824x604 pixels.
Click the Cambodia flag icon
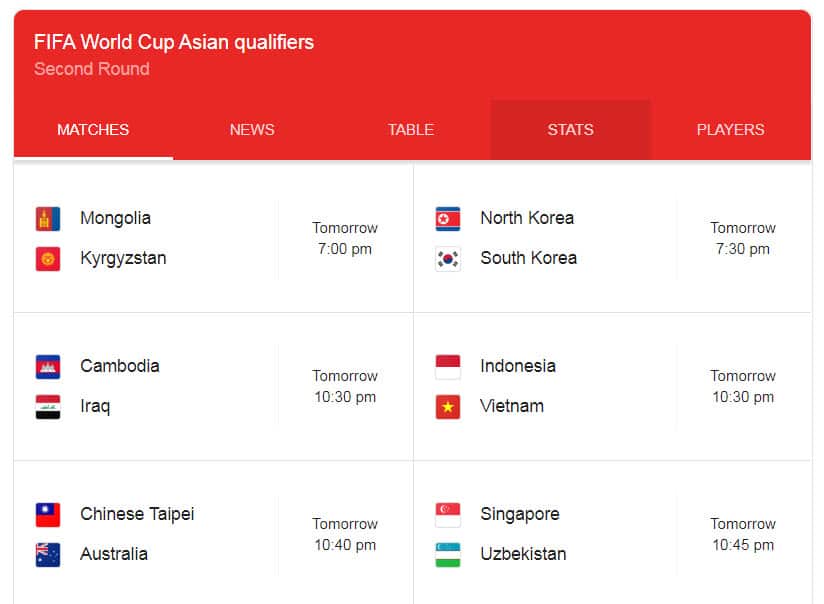coord(47,366)
